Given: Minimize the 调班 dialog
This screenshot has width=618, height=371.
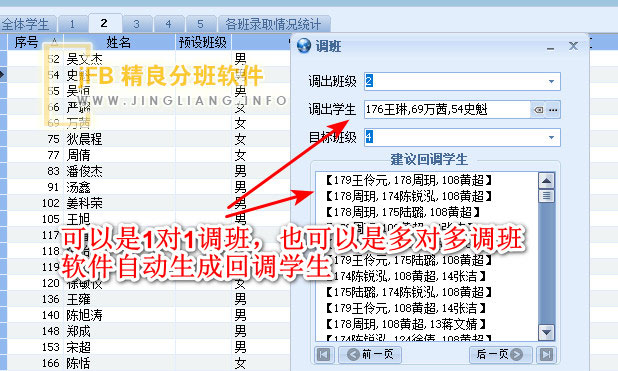Looking at the screenshot, I should pyautogui.click(x=551, y=48).
